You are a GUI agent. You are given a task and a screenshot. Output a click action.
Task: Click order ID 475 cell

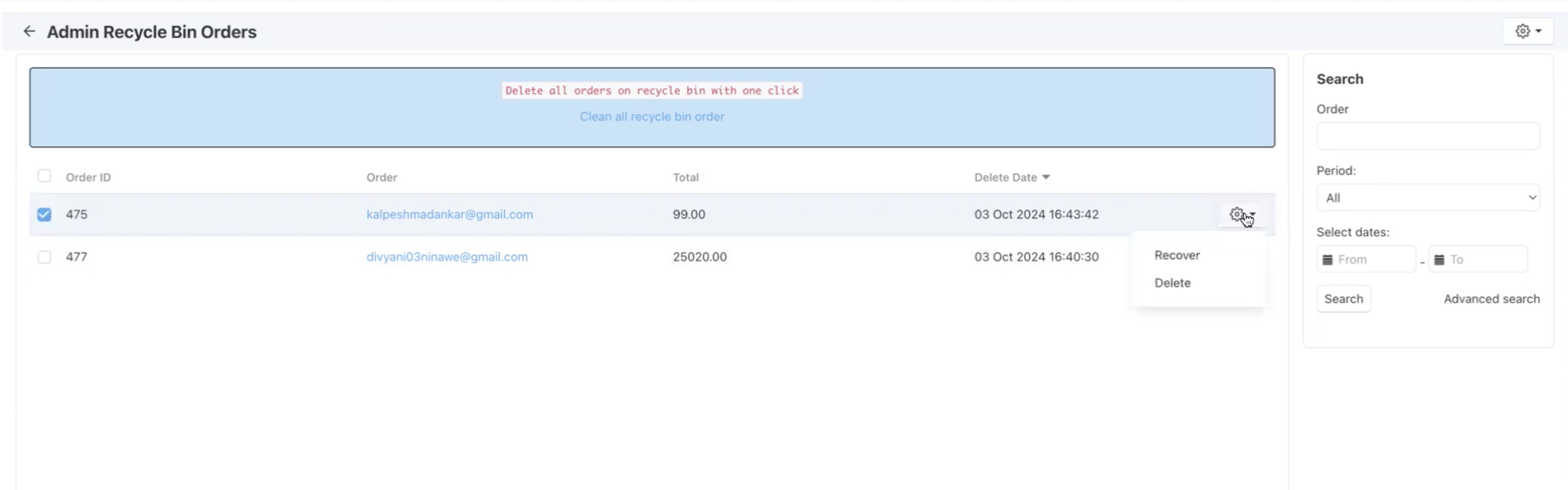[x=76, y=214]
